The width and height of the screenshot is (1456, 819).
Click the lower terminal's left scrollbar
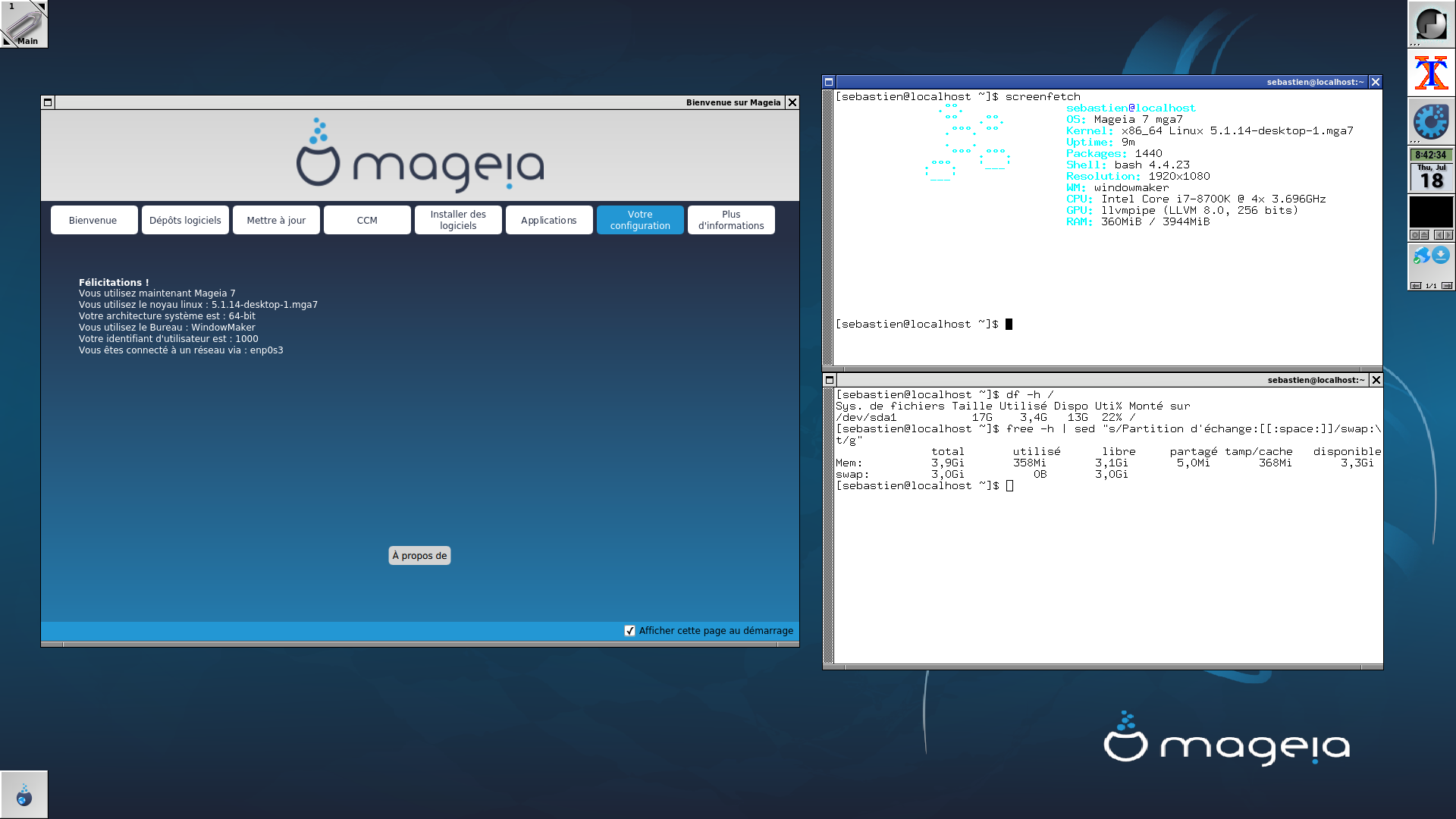click(x=829, y=526)
